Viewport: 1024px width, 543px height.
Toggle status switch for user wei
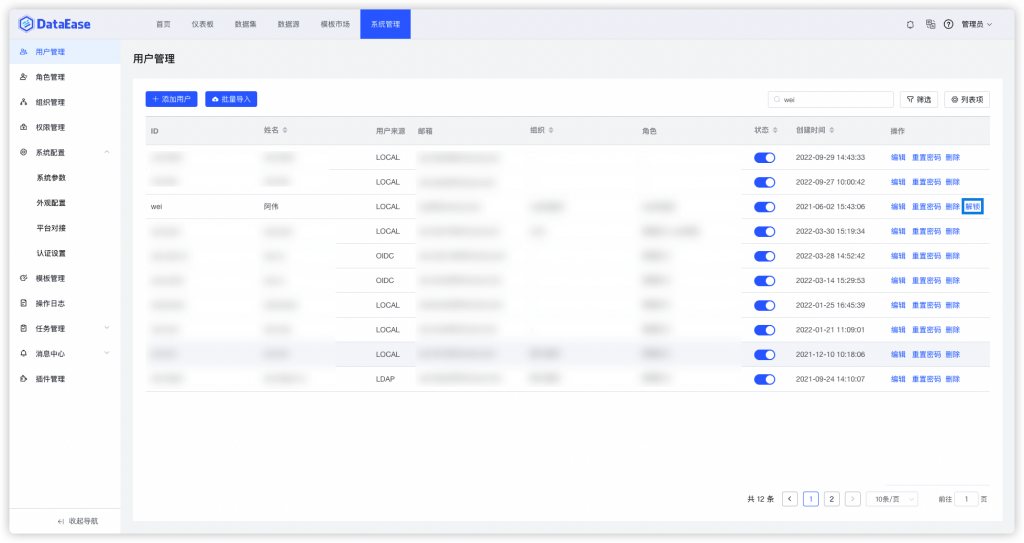[x=764, y=207]
